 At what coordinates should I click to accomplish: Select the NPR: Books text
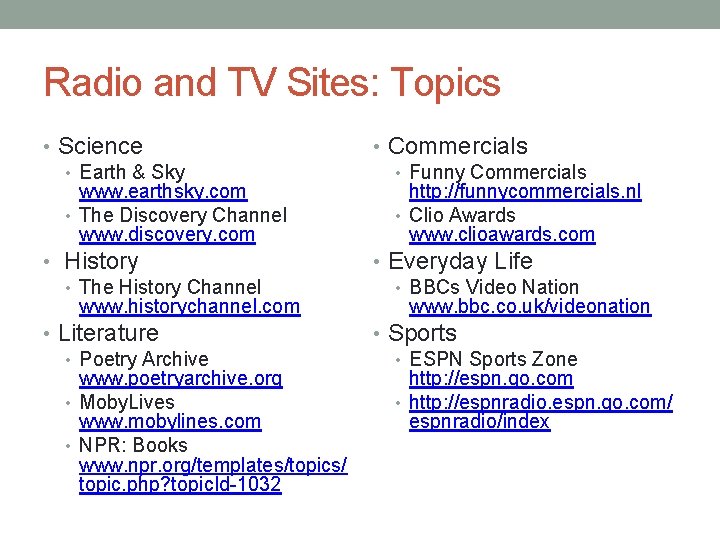pyautogui.click(x=133, y=445)
